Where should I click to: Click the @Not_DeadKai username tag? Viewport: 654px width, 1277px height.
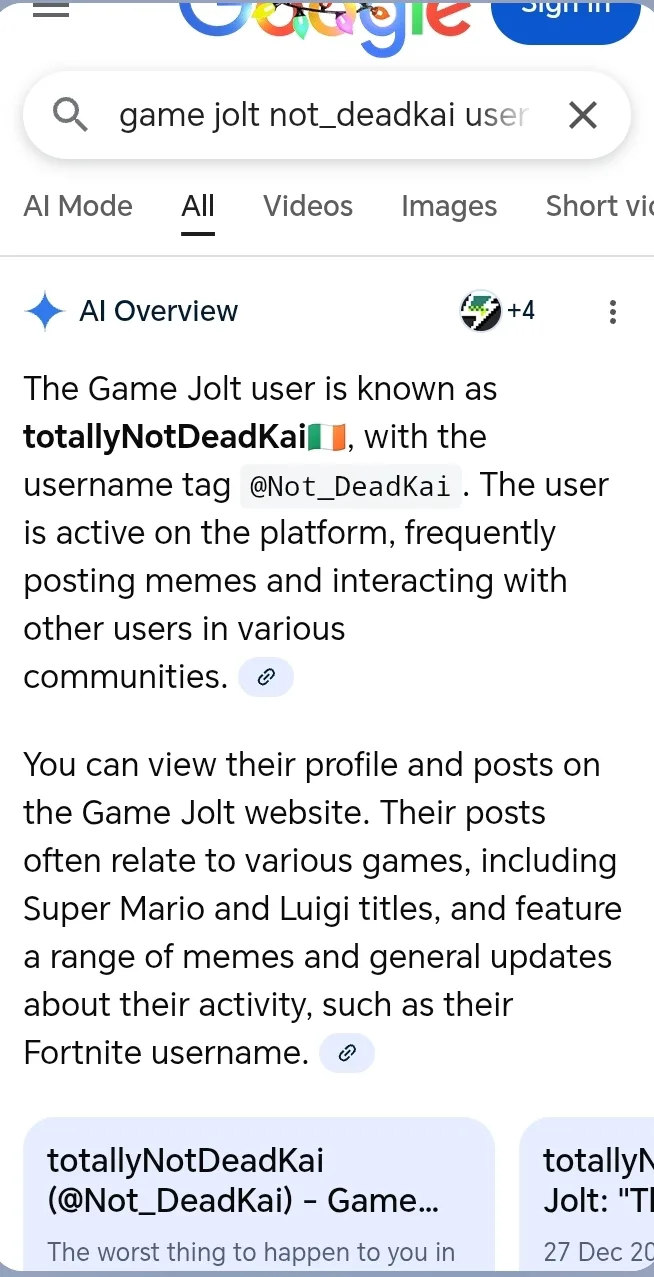(351, 486)
